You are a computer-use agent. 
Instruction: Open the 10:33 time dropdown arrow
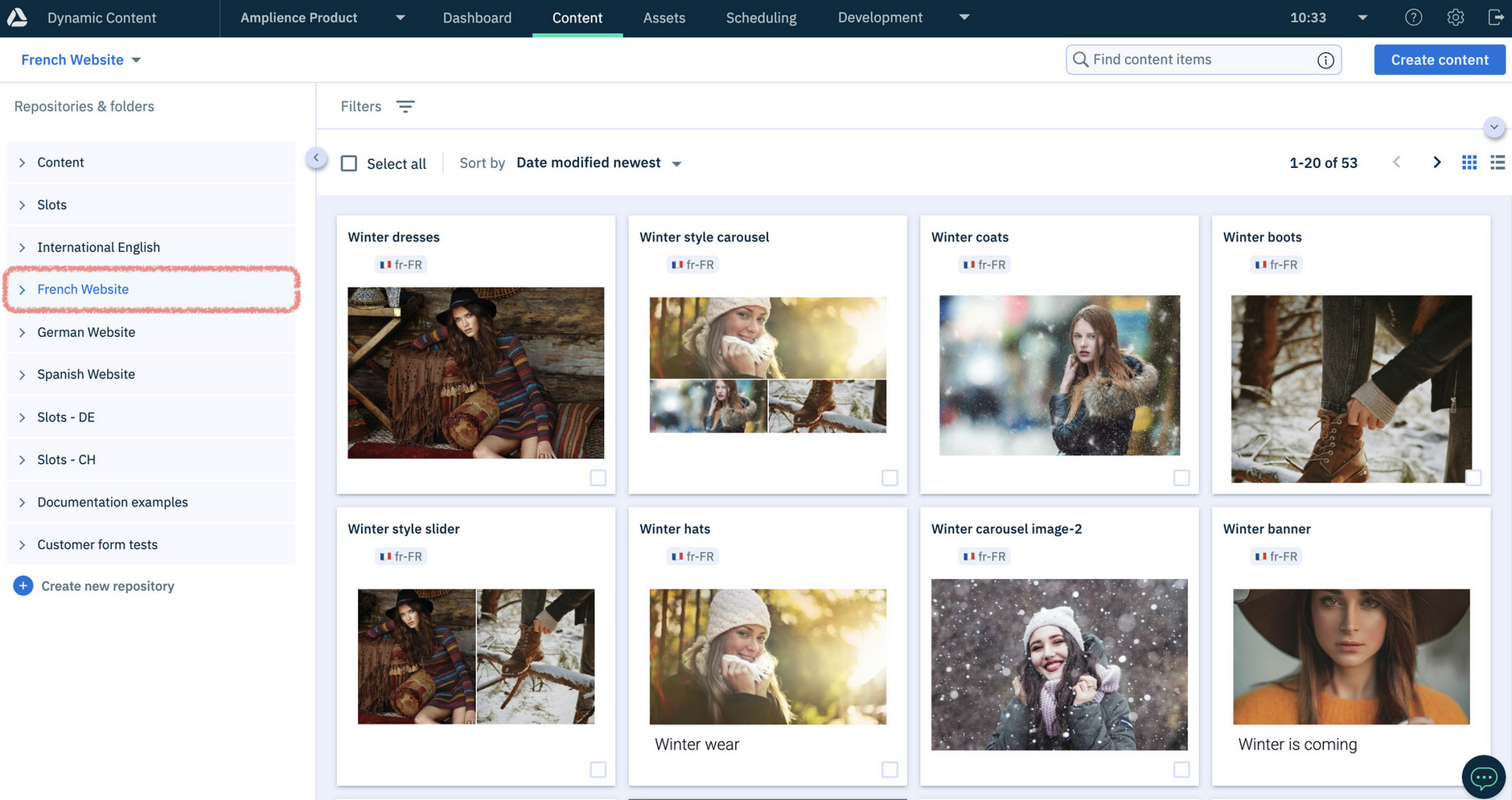[x=1362, y=18]
